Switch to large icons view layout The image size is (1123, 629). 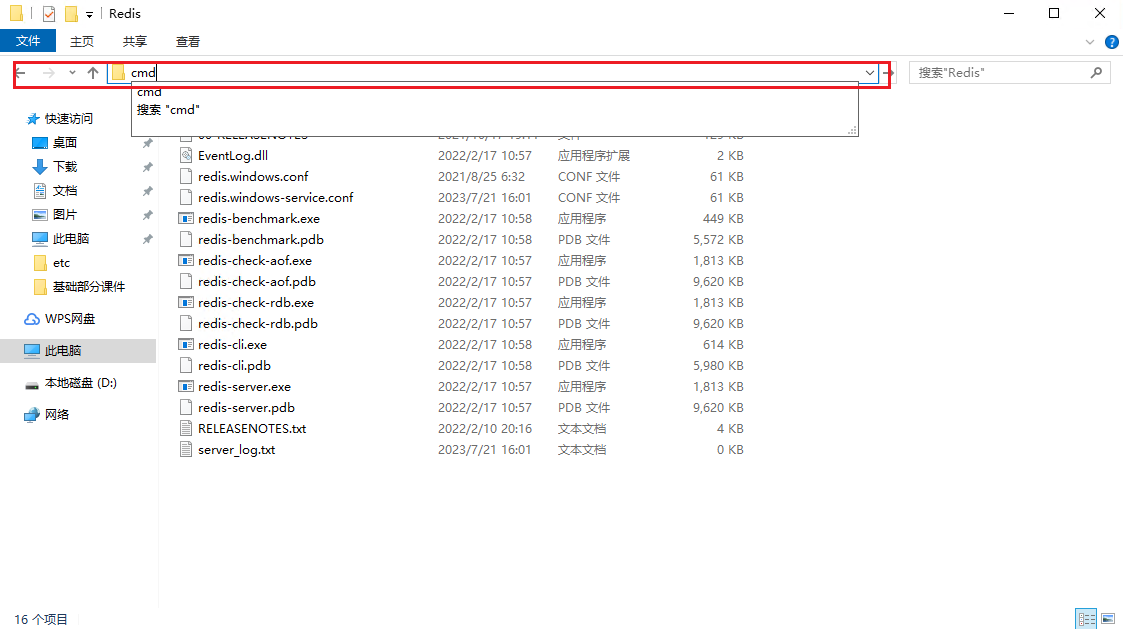1108,618
